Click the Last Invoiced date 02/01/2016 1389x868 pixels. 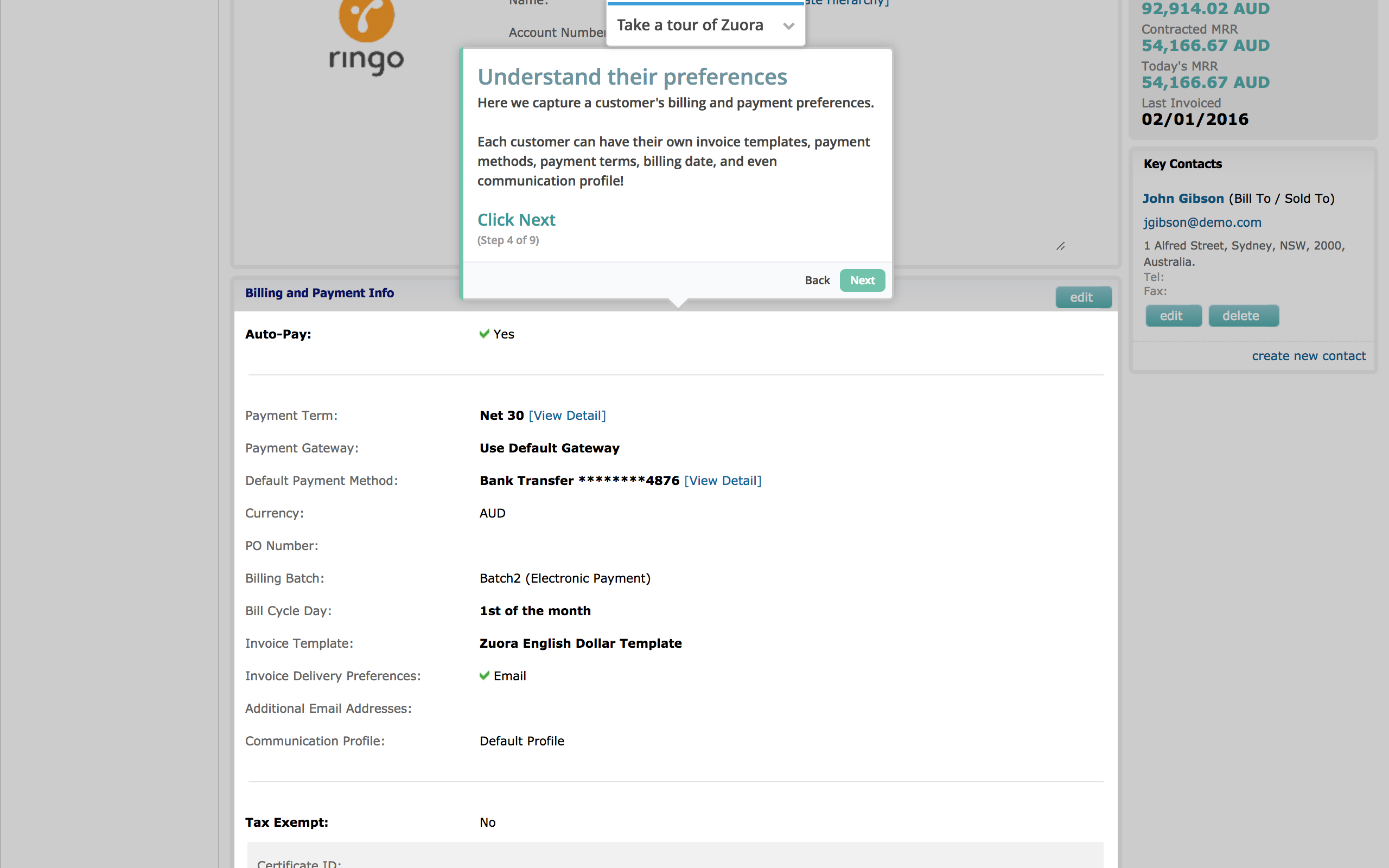(1195, 119)
